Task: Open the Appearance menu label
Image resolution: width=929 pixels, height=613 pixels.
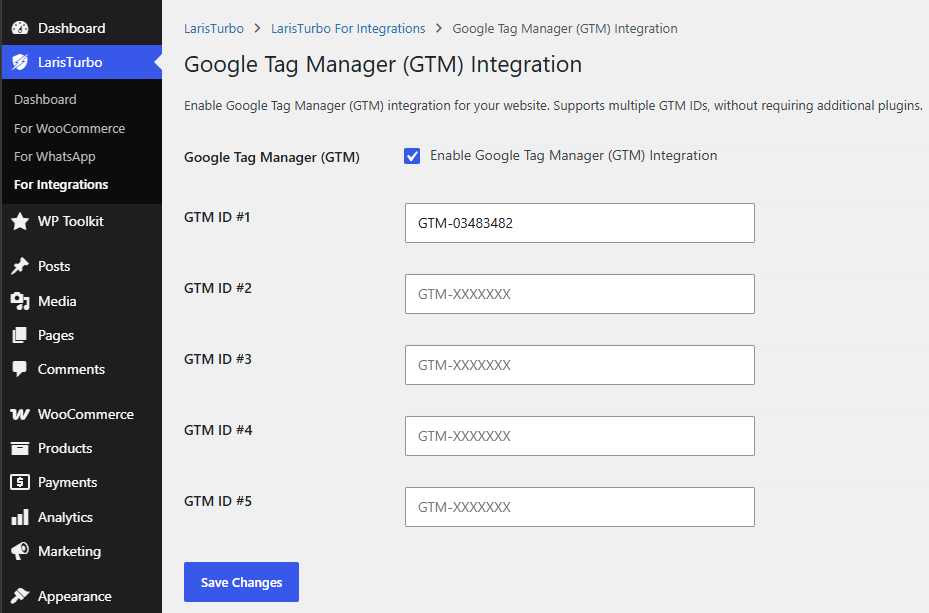Action: [x=75, y=596]
